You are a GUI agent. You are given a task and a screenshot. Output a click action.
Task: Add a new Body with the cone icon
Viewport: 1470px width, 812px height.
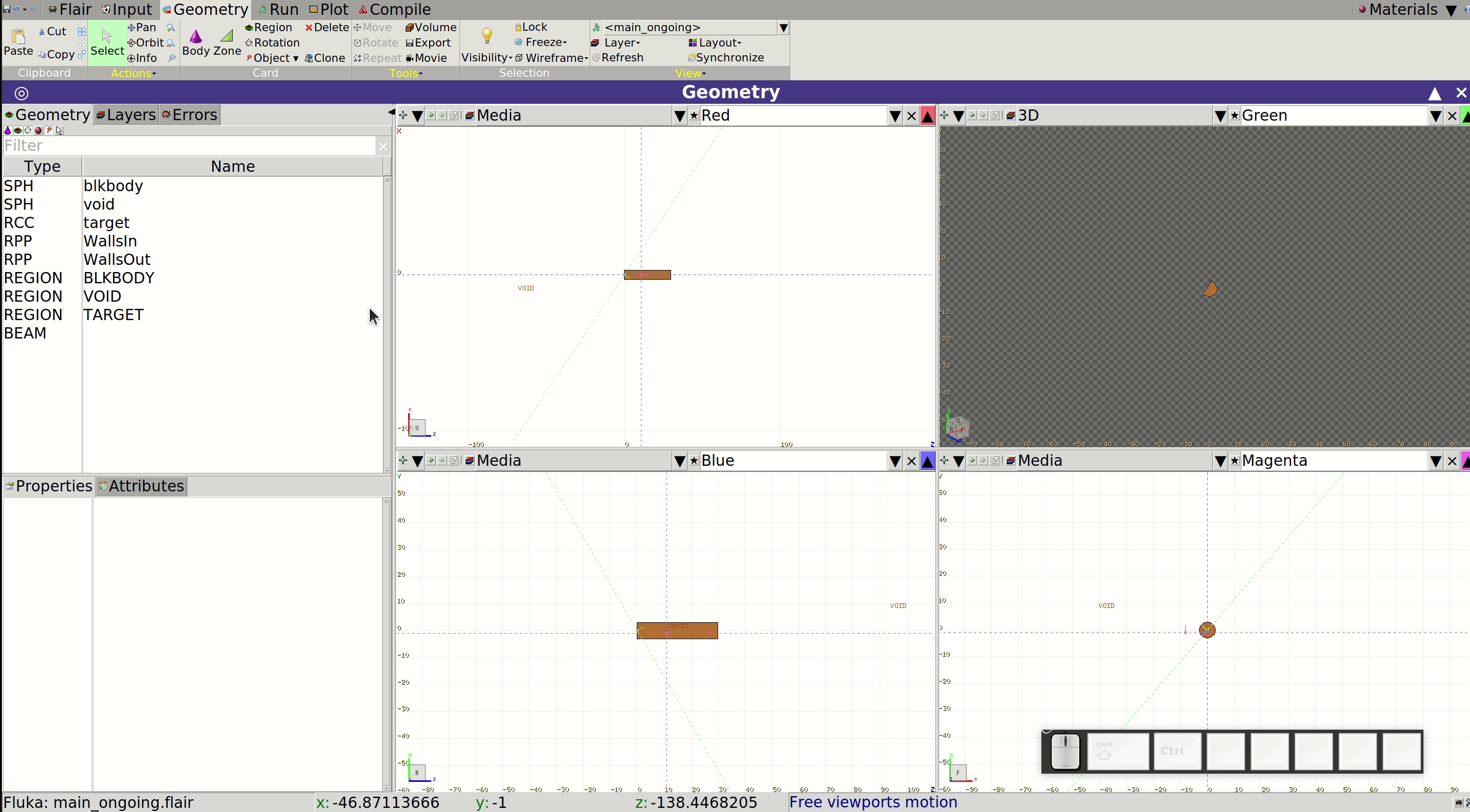tap(196, 43)
